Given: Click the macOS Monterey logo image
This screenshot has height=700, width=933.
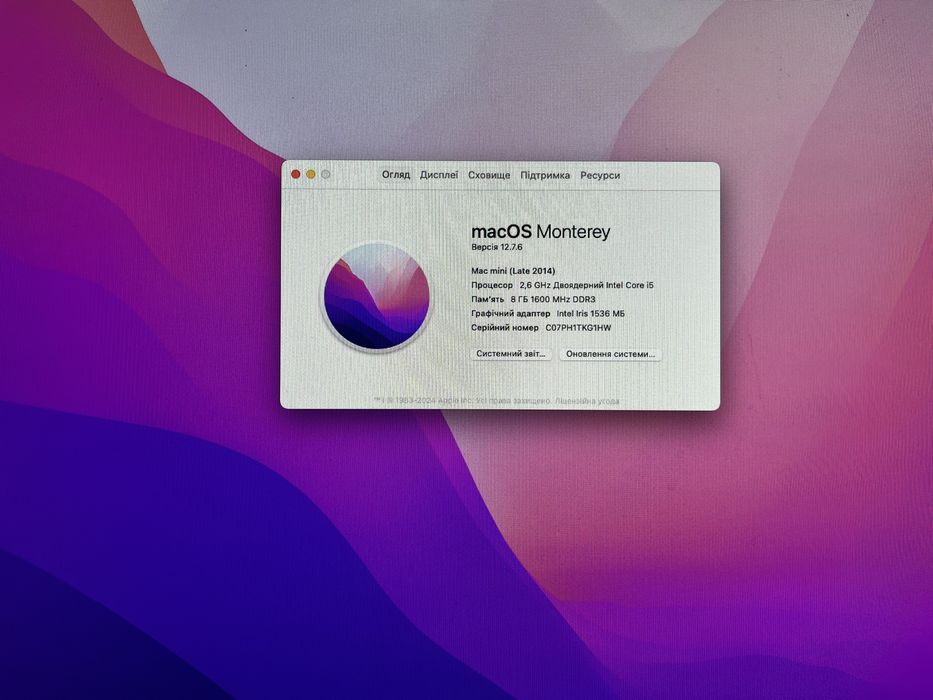Looking at the screenshot, I should (x=376, y=296).
